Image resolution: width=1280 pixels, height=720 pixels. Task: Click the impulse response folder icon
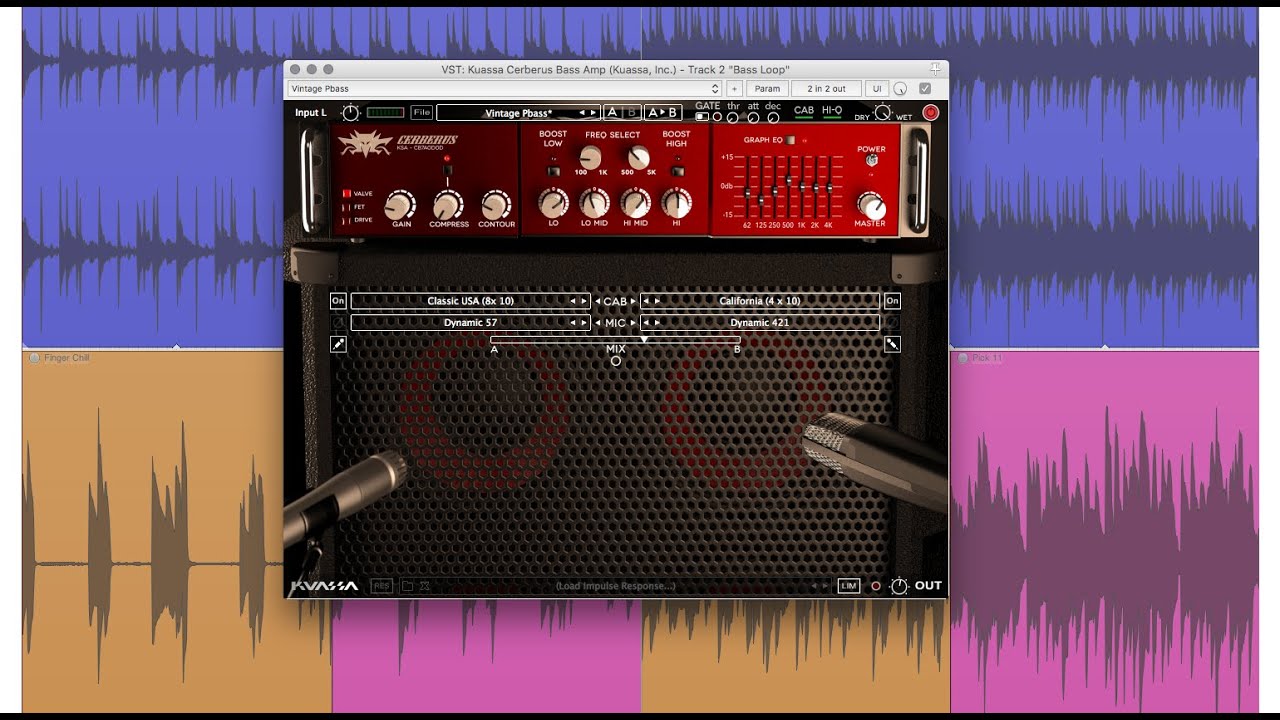click(x=407, y=586)
